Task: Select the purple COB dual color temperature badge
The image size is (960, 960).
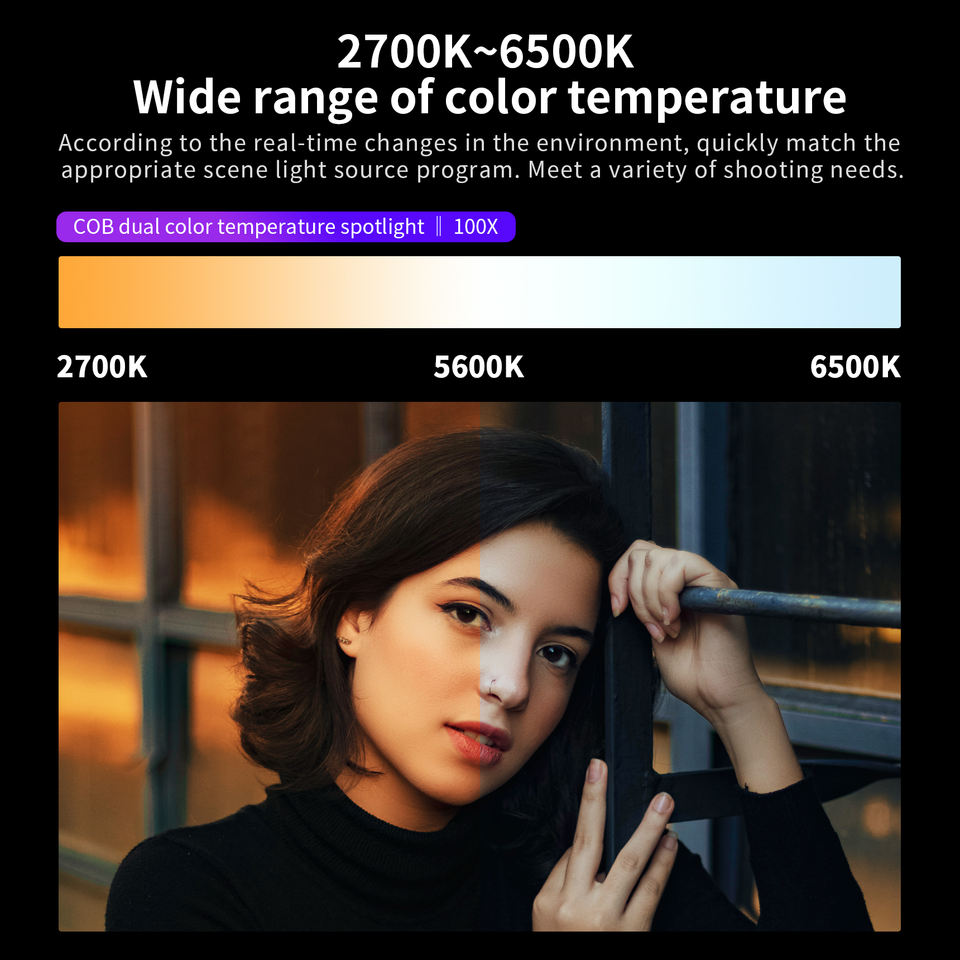Action: coord(286,227)
